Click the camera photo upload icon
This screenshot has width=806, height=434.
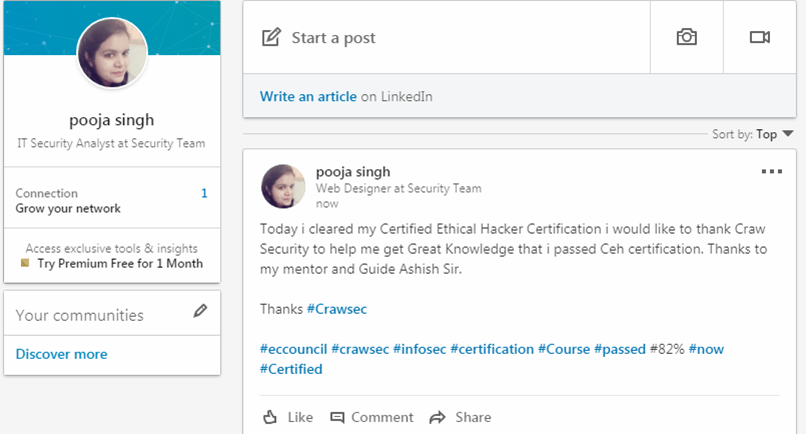coord(686,37)
